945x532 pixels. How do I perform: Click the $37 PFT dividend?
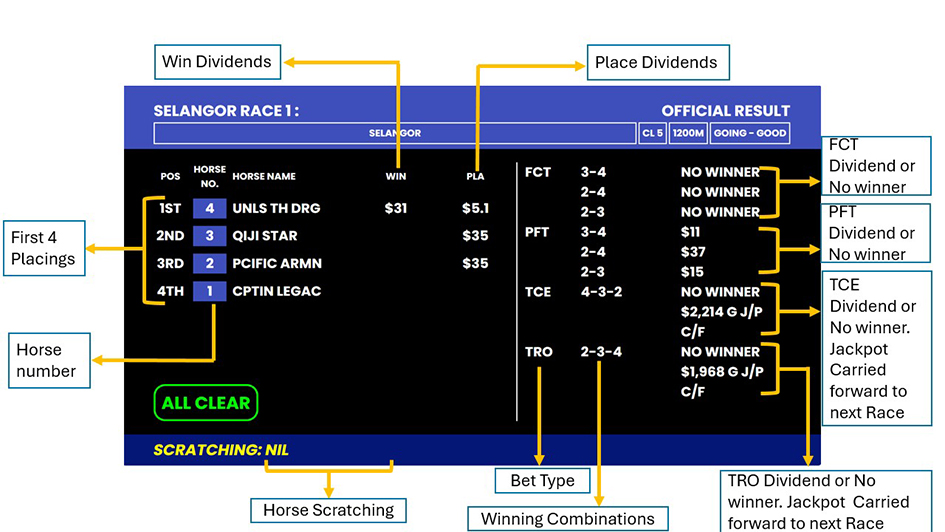tap(693, 252)
